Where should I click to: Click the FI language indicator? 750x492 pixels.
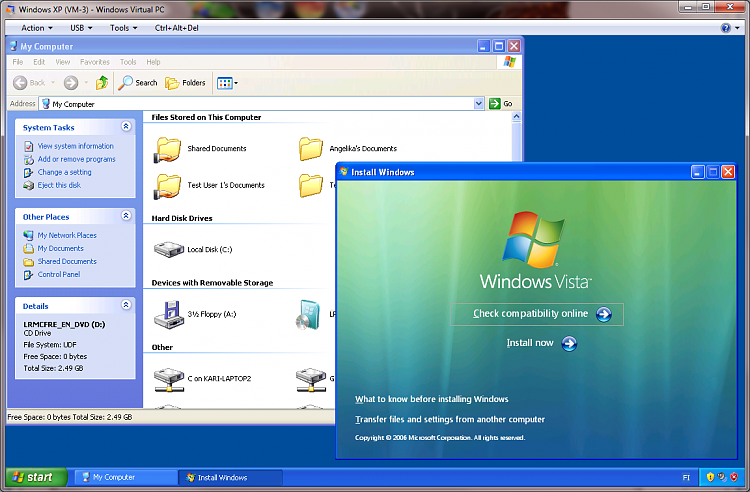[x=686, y=477]
